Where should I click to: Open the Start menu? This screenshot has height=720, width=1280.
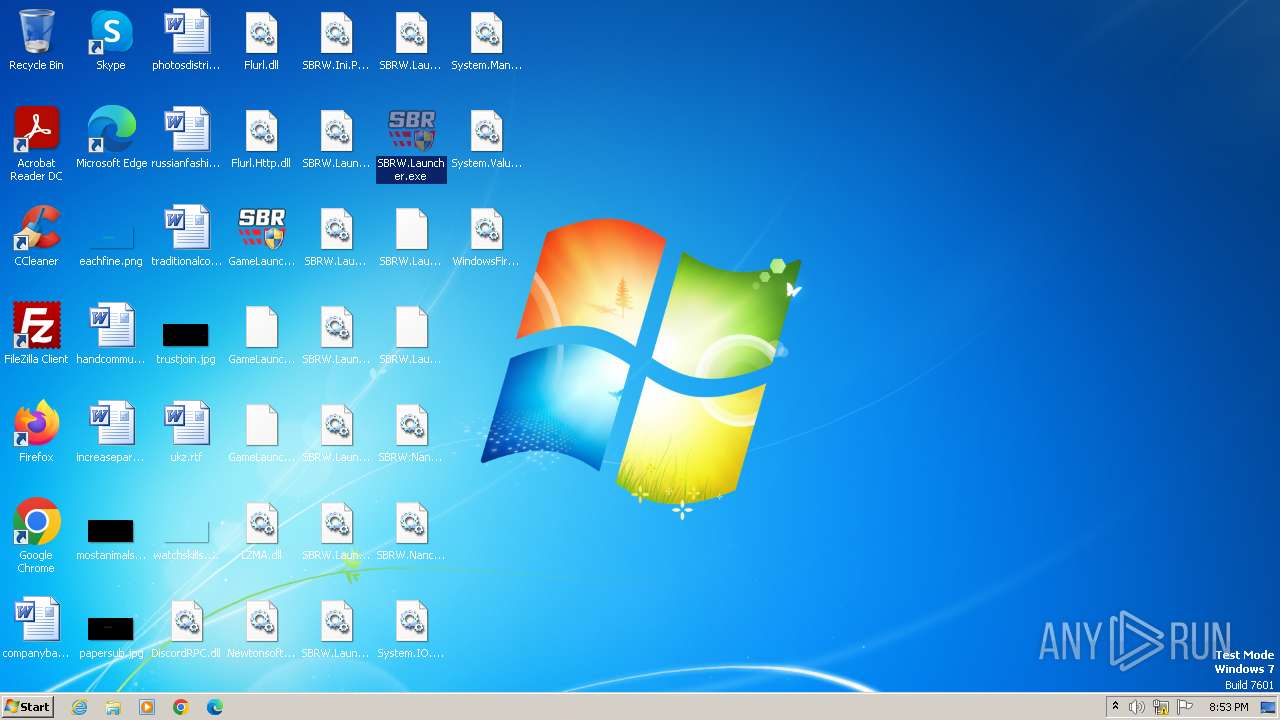click(x=28, y=707)
